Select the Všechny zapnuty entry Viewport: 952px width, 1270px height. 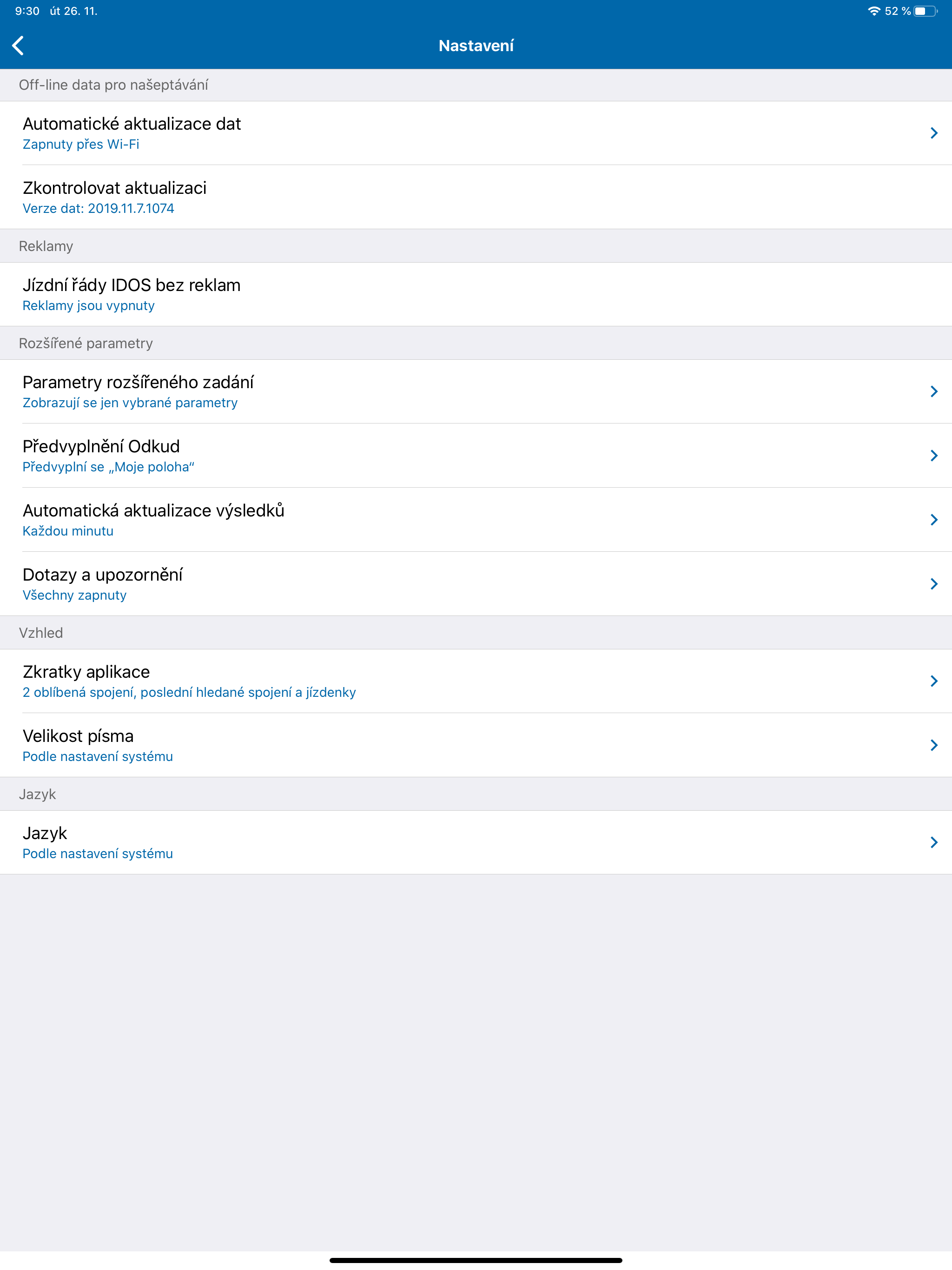point(75,595)
